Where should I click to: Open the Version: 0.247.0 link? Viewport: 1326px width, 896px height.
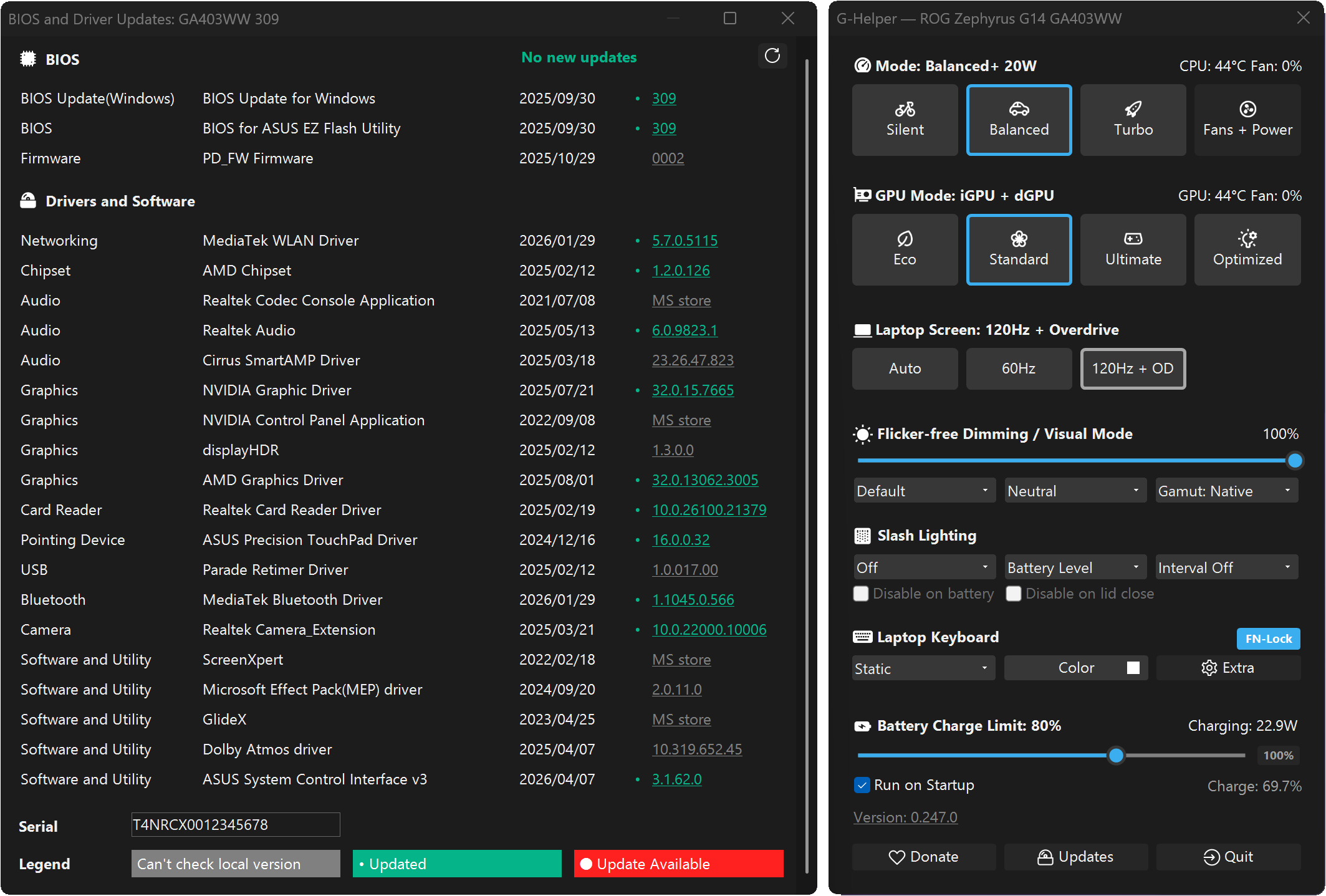pyautogui.click(x=905, y=817)
